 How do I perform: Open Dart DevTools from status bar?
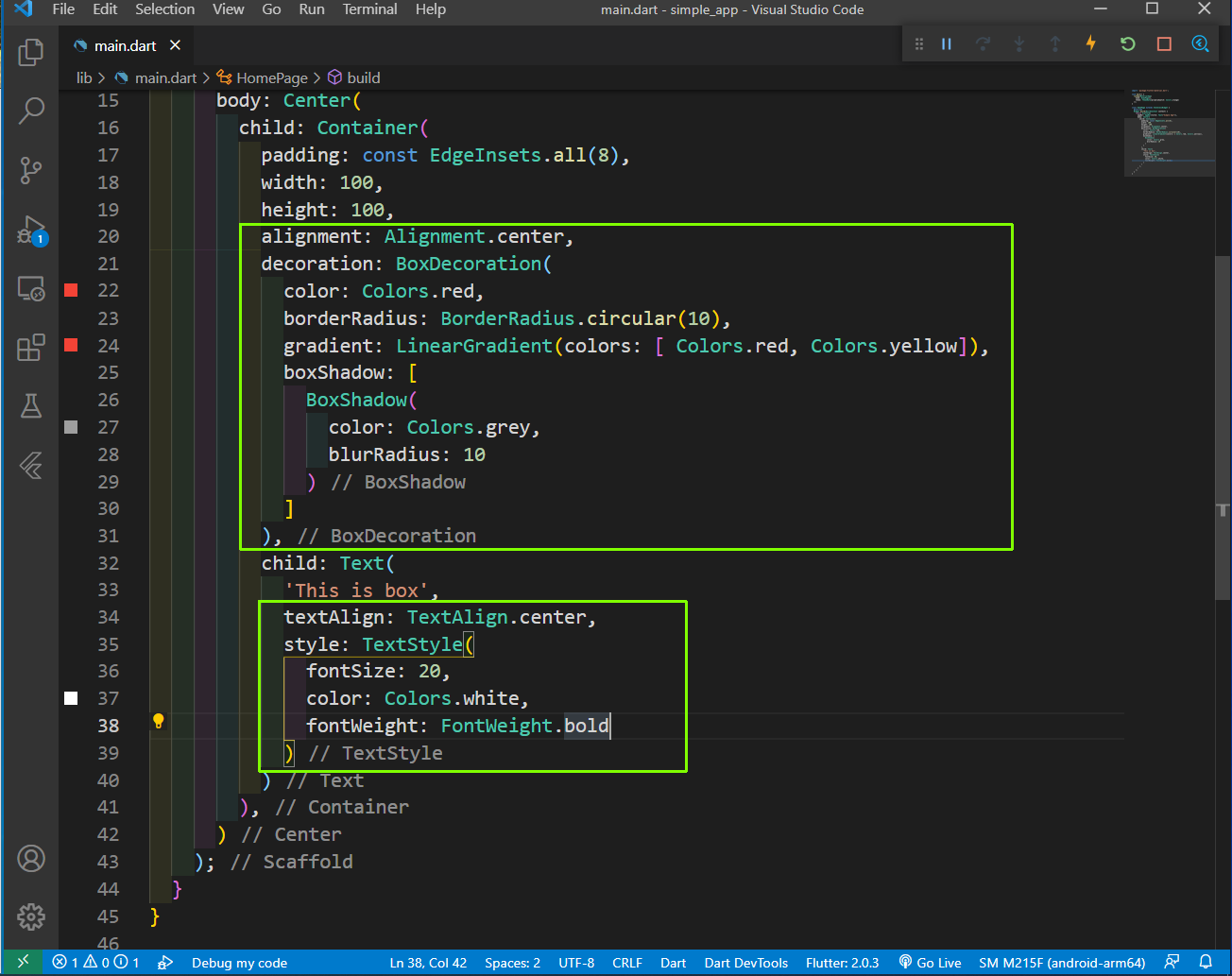[x=745, y=962]
